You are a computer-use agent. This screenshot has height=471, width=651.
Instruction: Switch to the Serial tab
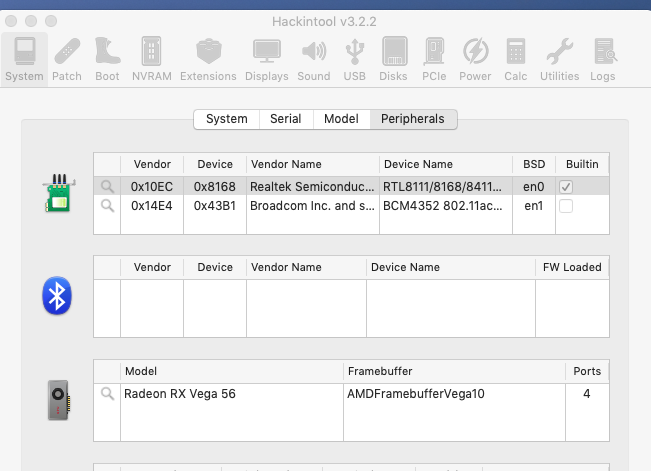(x=286, y=119)
